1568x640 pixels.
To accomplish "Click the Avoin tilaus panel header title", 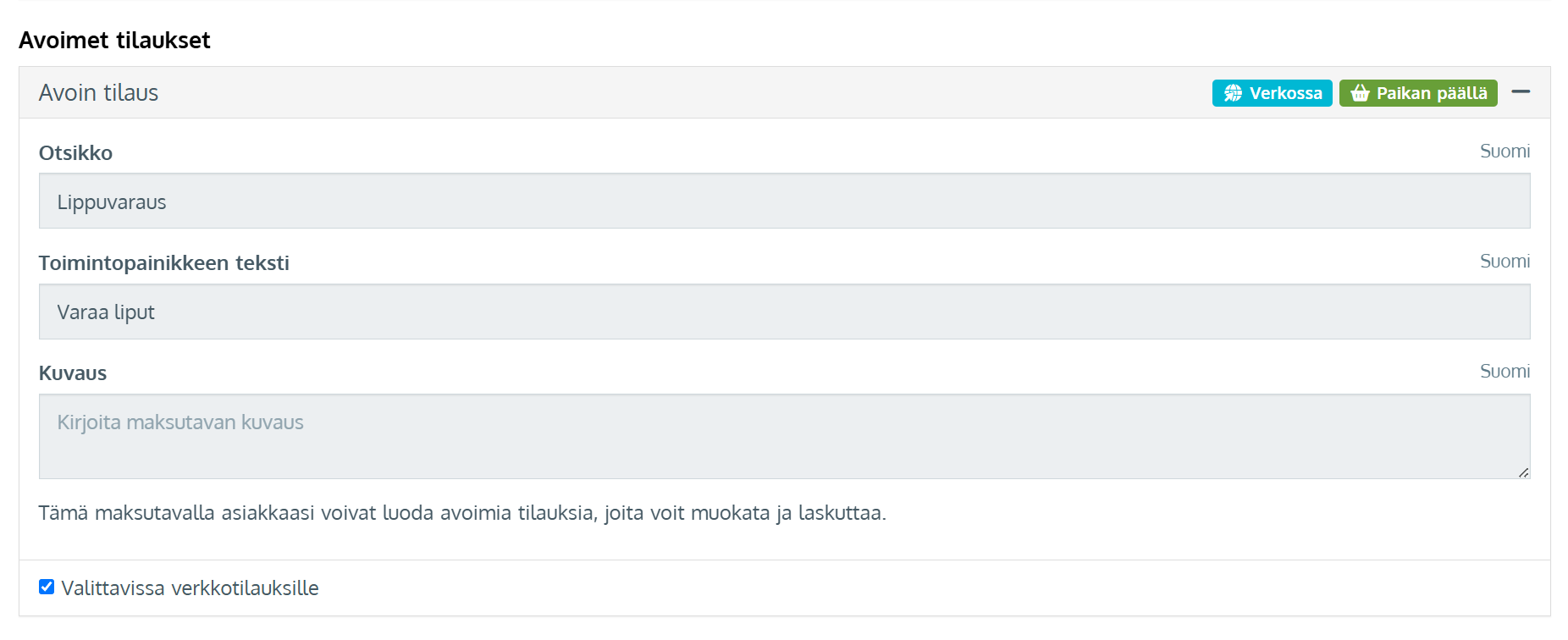I will (98, 92).
